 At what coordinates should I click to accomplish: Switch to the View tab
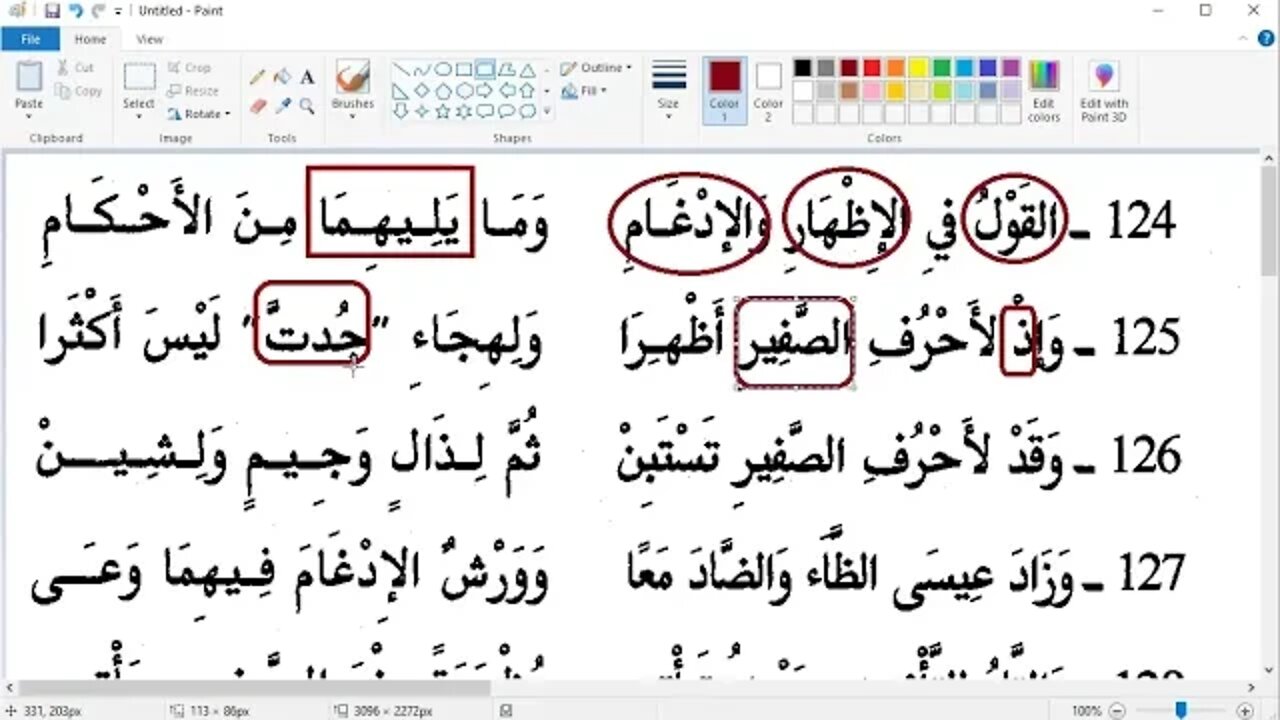pyautogui.click(x=149, y=40)
